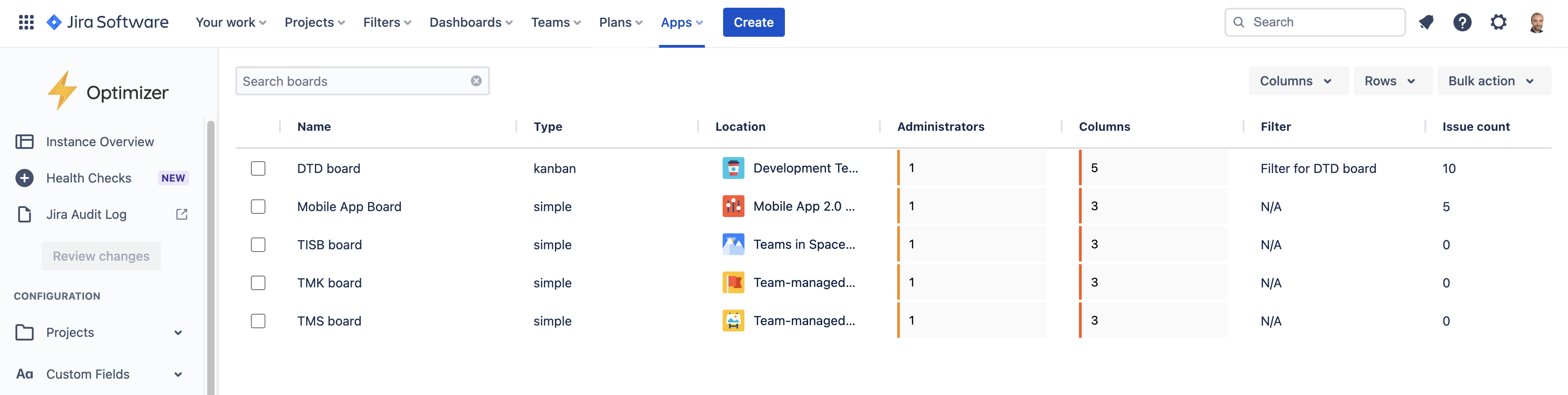Open the help question mark icon
The height and width of the screenshot is (395, 1568).
point(1462,23)
